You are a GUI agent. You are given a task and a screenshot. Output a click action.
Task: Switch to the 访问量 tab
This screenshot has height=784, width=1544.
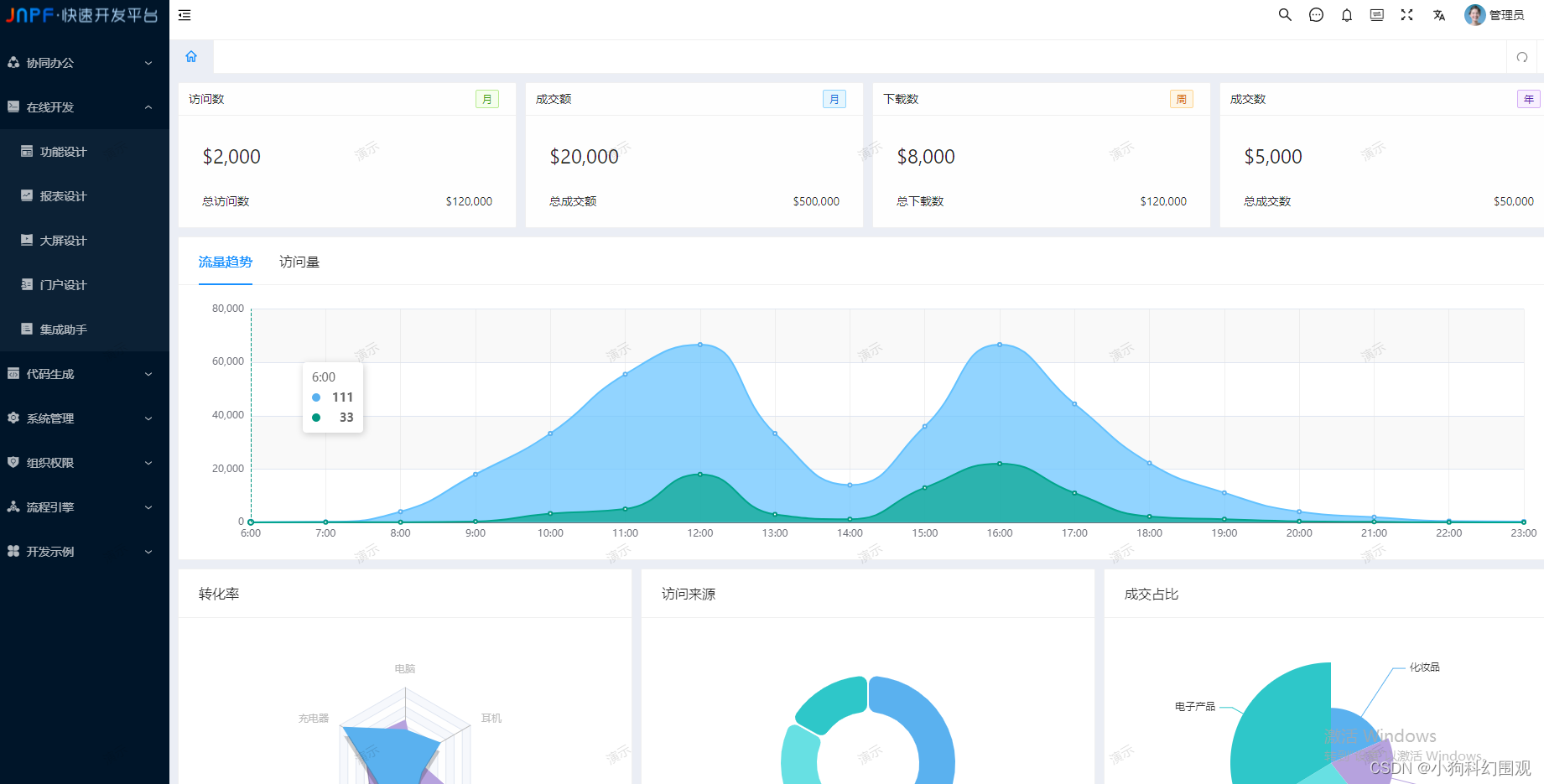(299, 262)
